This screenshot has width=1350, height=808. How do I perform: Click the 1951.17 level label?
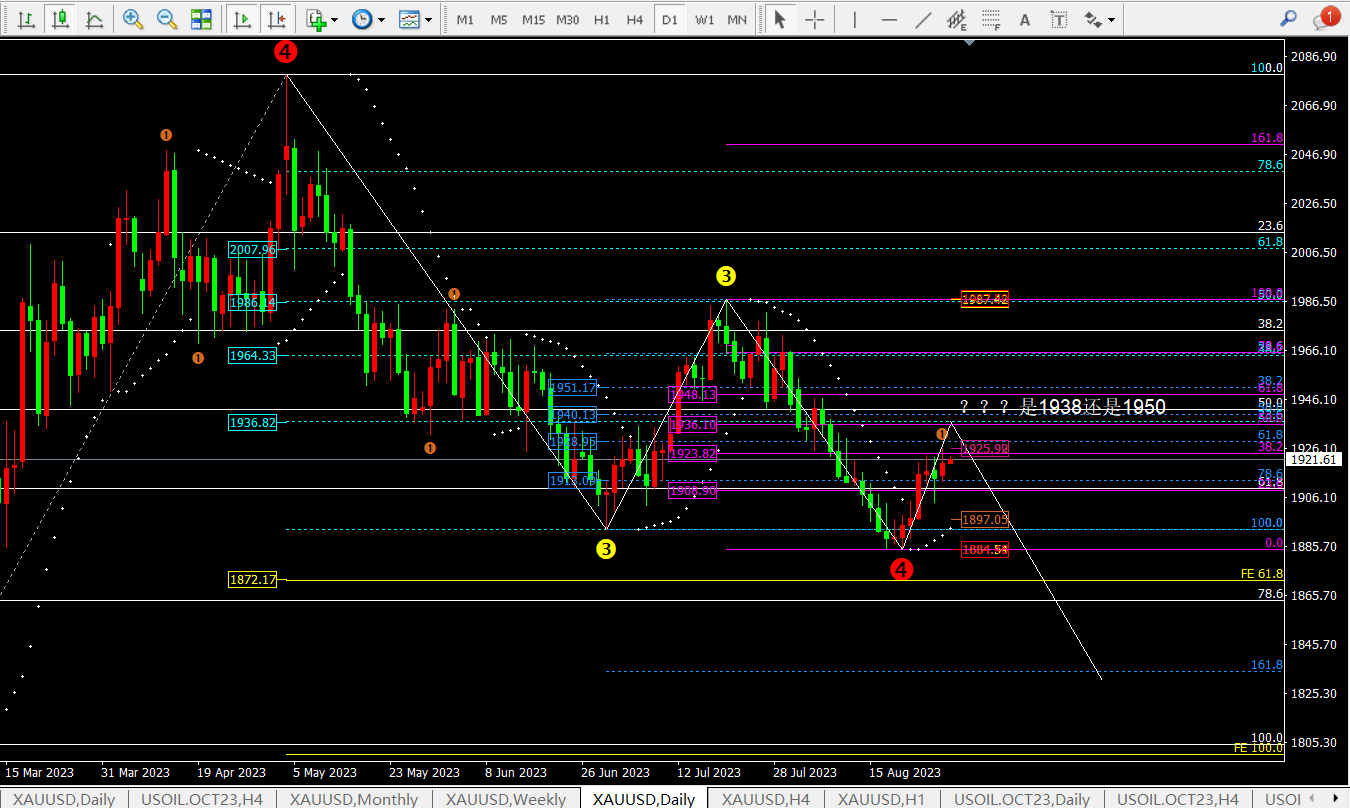(x=573, y=387)
